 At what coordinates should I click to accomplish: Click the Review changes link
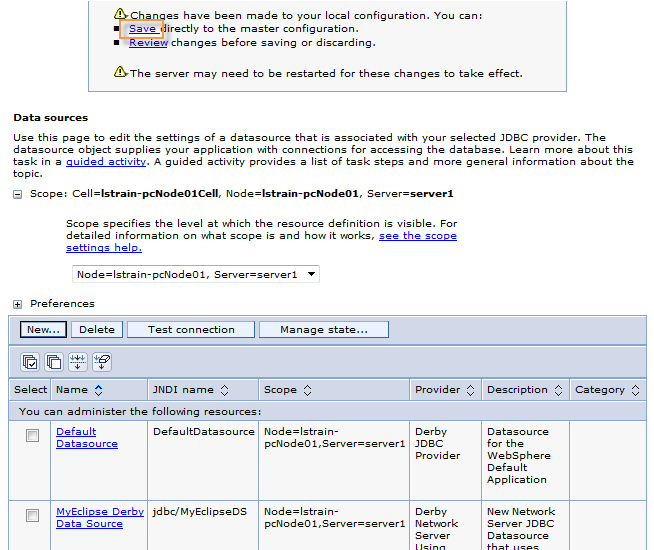pos(148,43)
